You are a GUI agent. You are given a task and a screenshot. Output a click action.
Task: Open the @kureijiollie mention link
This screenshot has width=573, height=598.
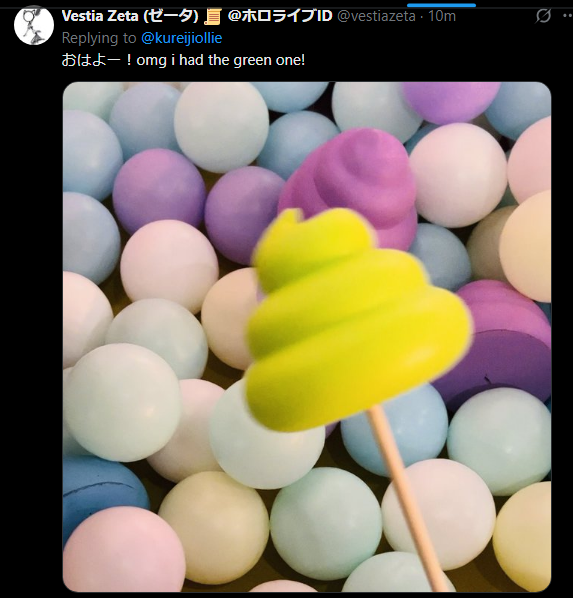coord(182,38)
